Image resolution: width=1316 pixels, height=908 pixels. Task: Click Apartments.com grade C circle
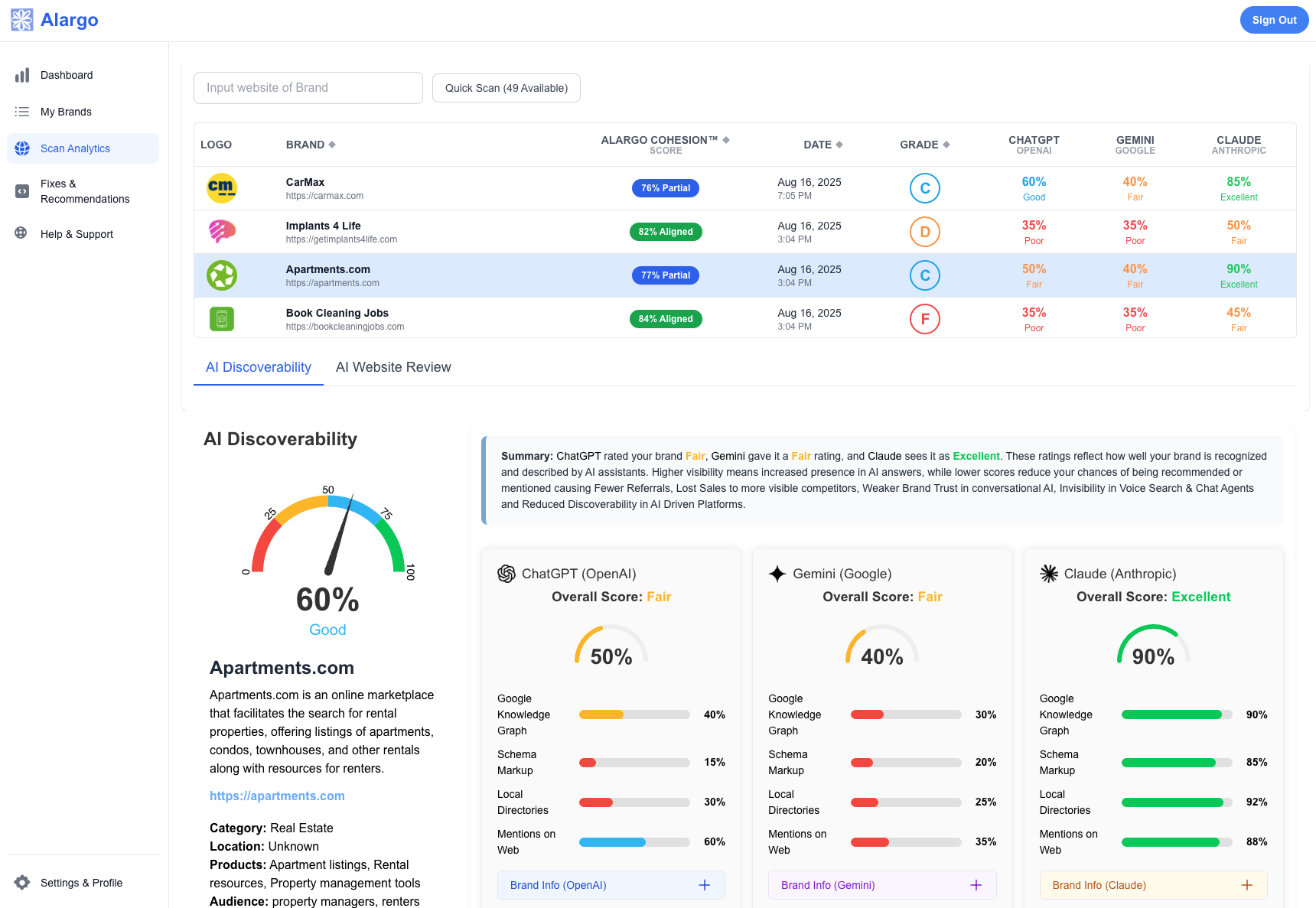click(925, 275)
